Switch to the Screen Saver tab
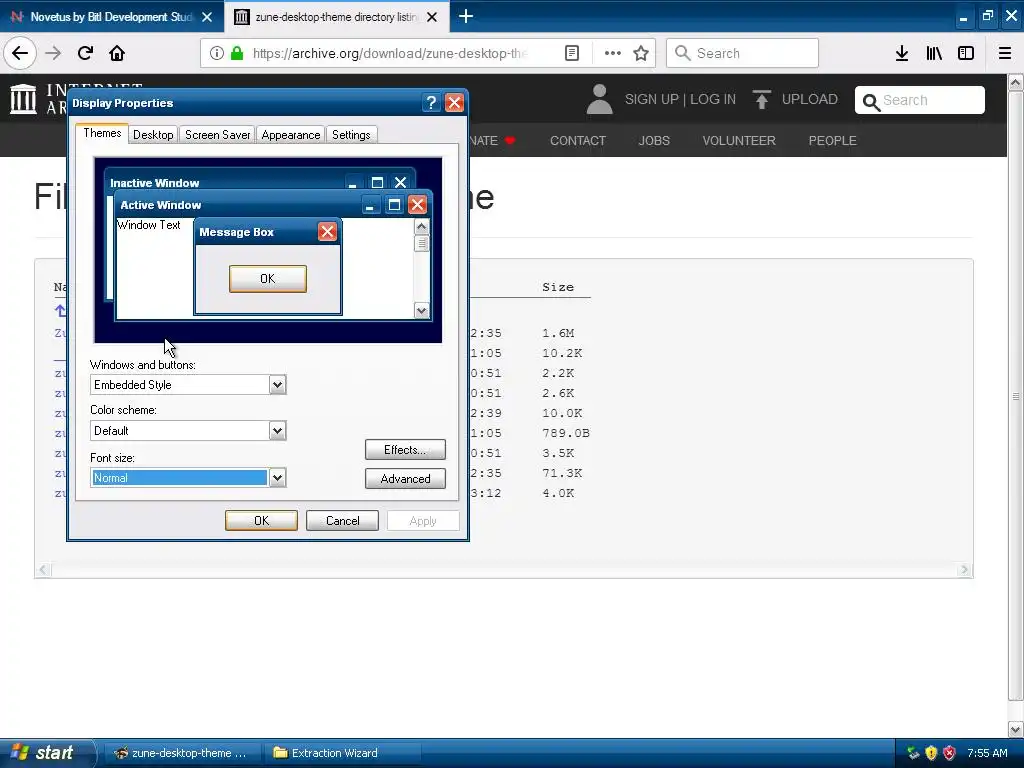The width and height of the screenshot is (1024, 768). 217,135
